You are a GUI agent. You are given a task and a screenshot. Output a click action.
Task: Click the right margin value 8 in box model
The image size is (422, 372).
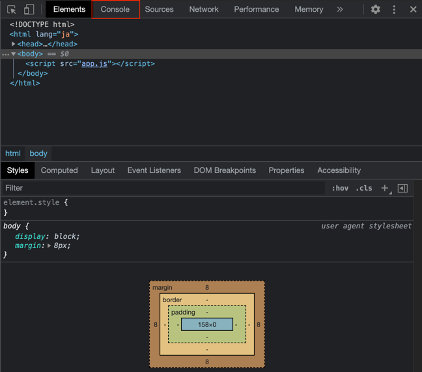click(x=258, y=325)
